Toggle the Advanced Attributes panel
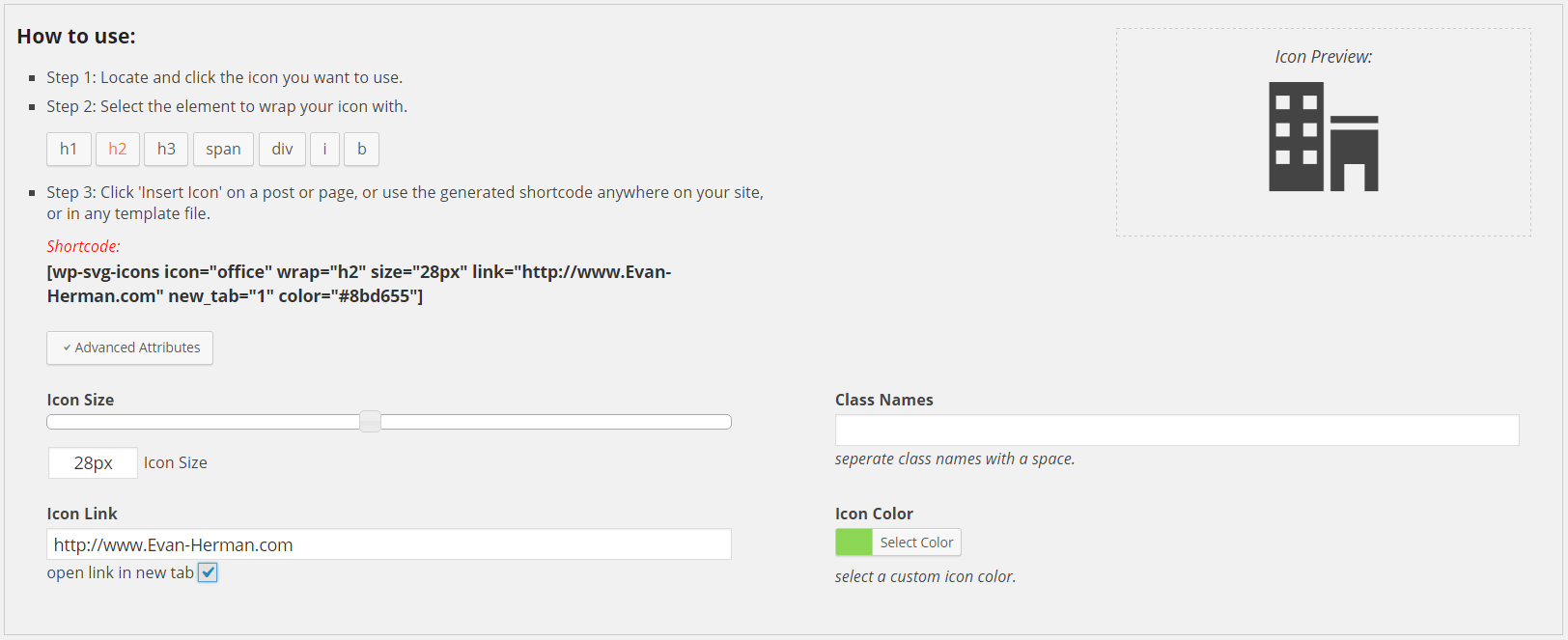Viewport: 1568px width, 640px height. pyautogui.click(x=129, y=348)
